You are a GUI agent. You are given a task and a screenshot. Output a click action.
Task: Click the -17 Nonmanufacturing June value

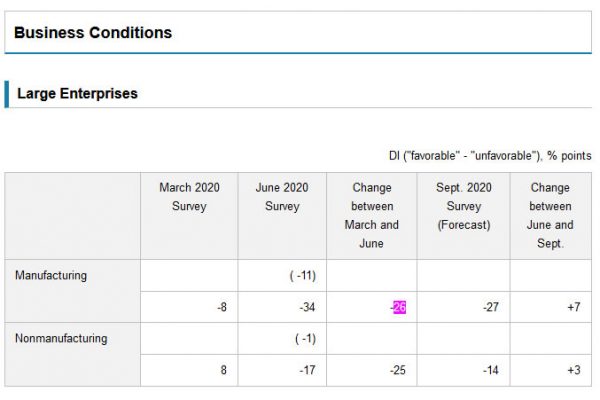tap(307, 371)
